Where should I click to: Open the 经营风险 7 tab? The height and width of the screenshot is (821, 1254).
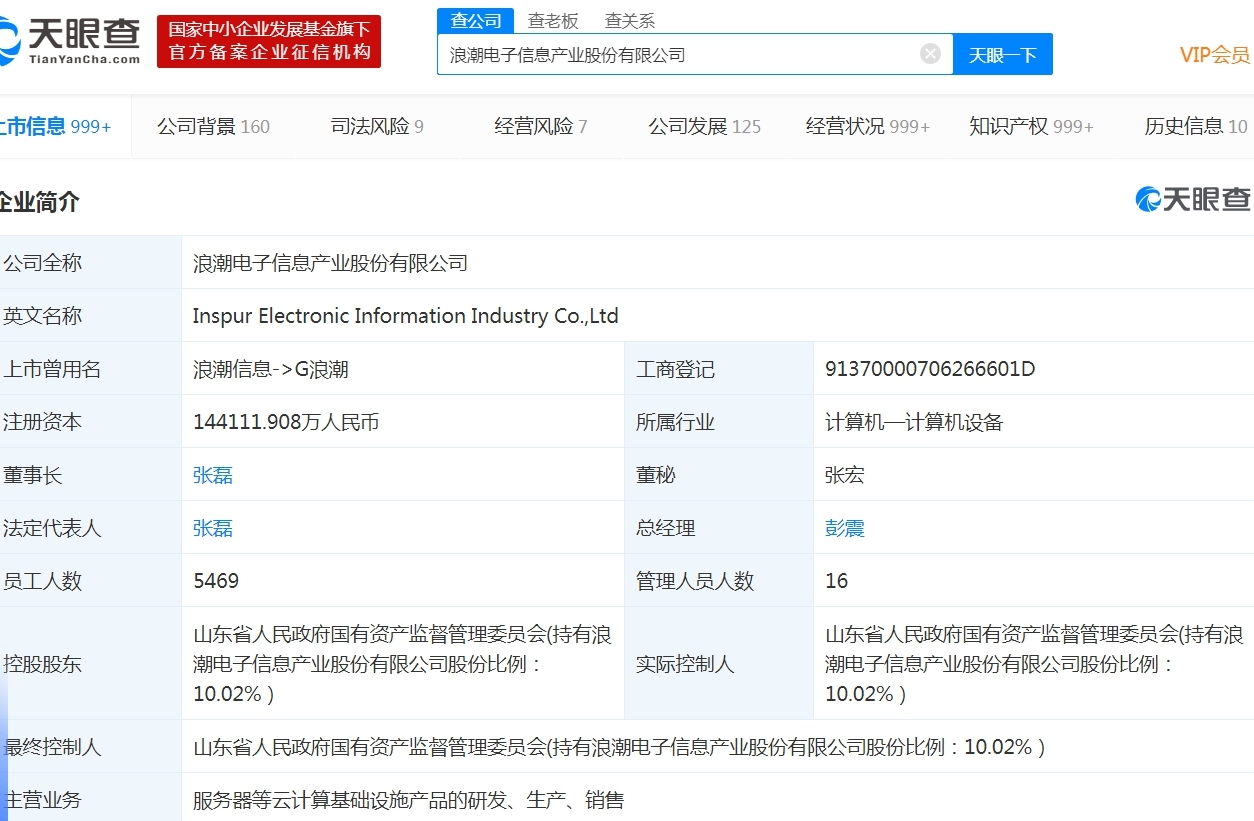click(541, 126)
